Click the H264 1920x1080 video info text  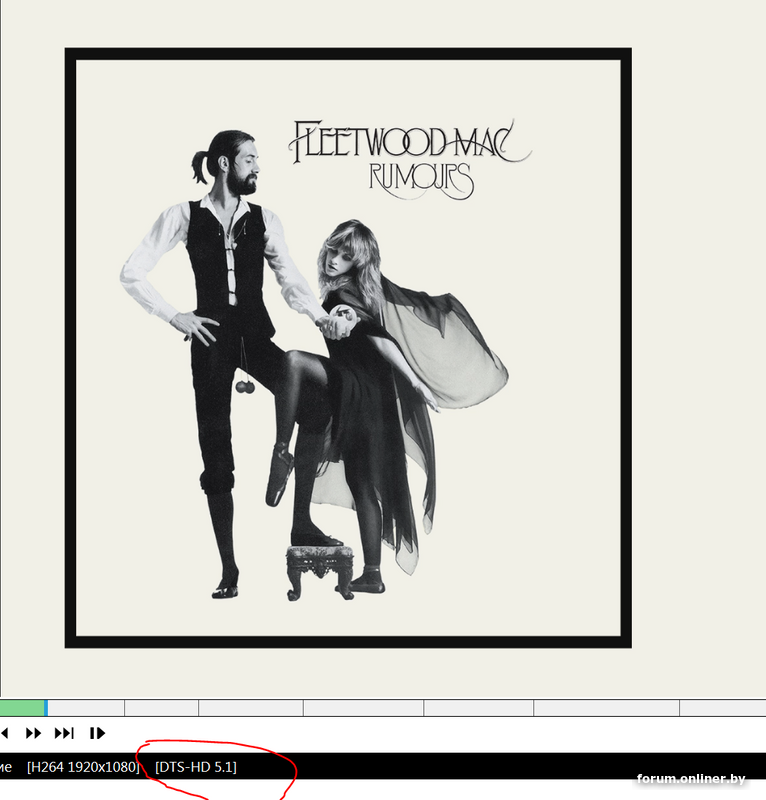click(83, 767)
